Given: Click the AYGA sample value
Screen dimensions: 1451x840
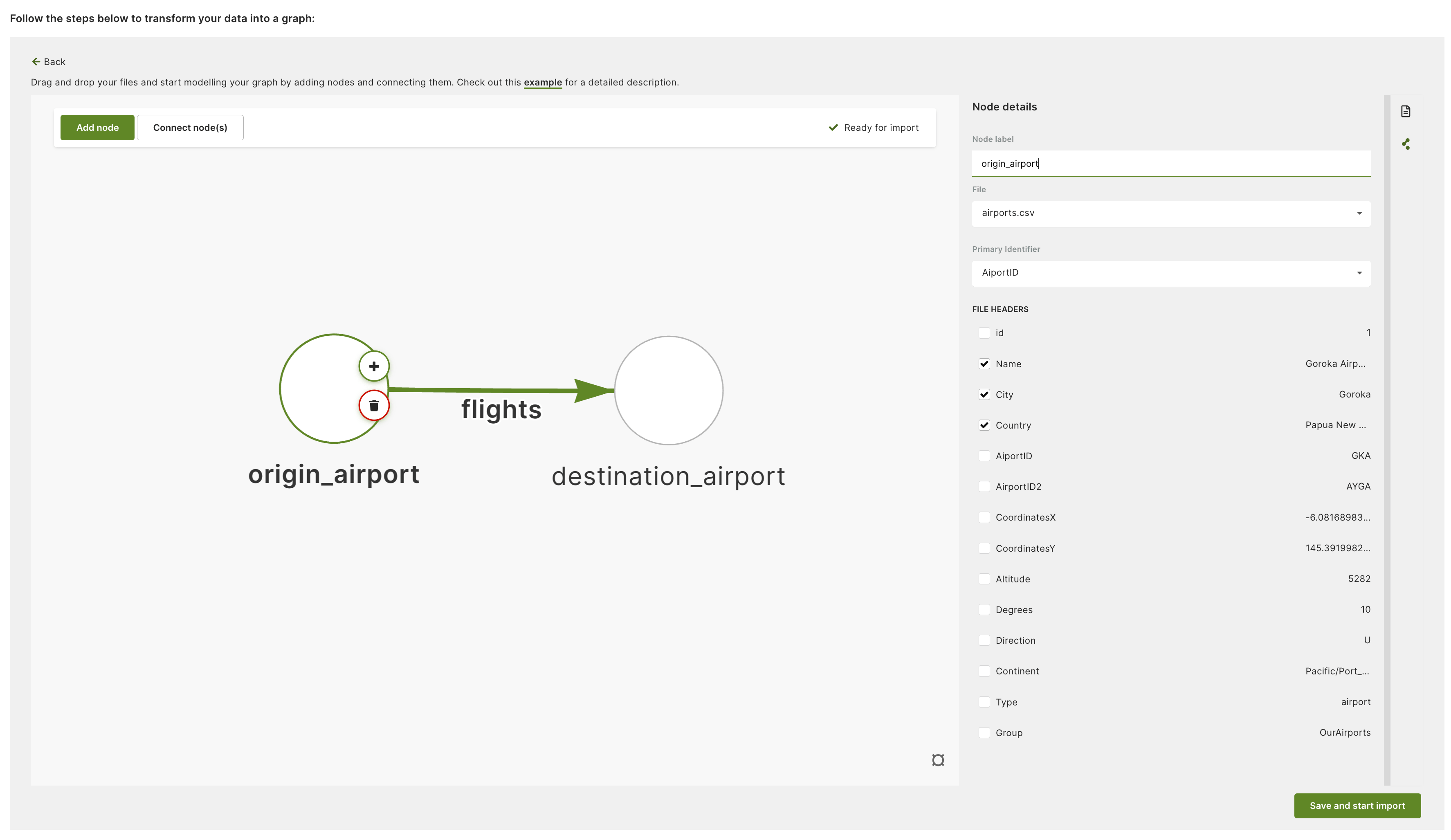Looking at the screenshot, I should (1358, 487).
